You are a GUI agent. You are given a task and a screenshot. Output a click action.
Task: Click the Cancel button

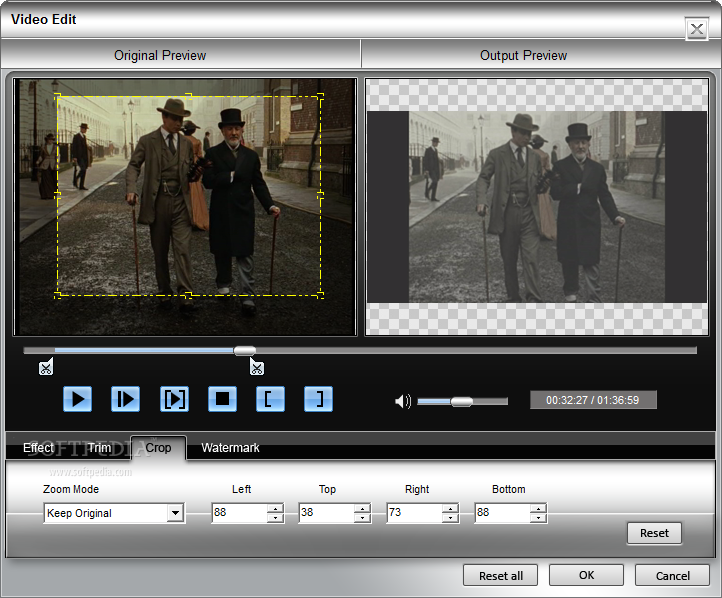pos(672,575)
